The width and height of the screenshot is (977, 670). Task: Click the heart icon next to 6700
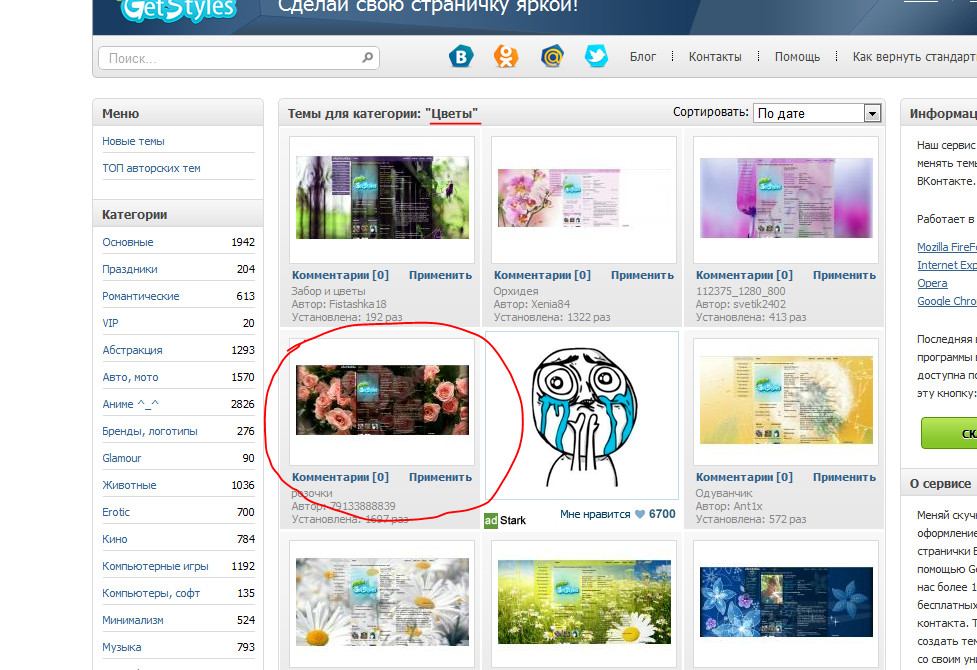click(x=640, y=514)
